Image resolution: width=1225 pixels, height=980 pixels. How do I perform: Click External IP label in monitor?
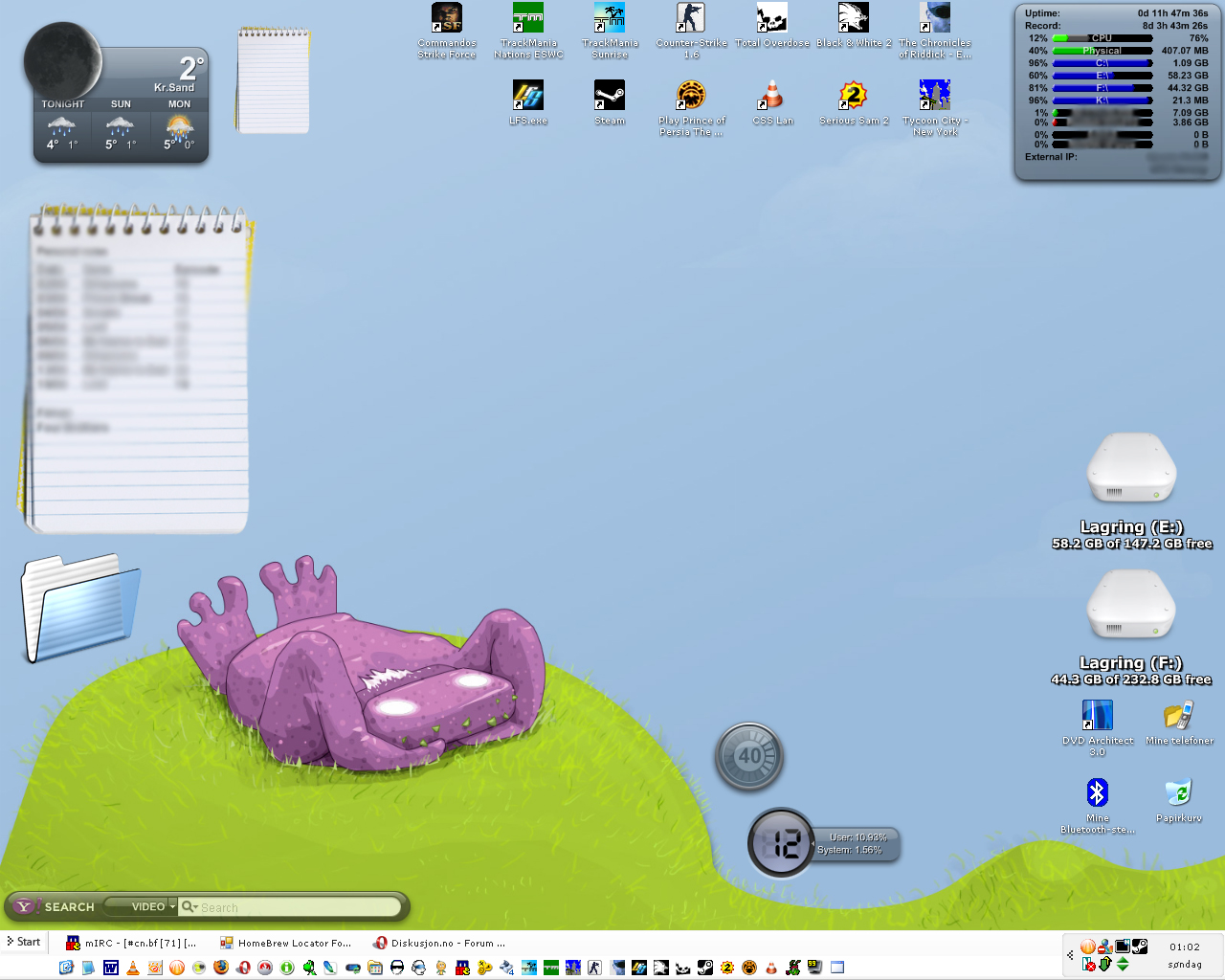[x=1051, y=157]
